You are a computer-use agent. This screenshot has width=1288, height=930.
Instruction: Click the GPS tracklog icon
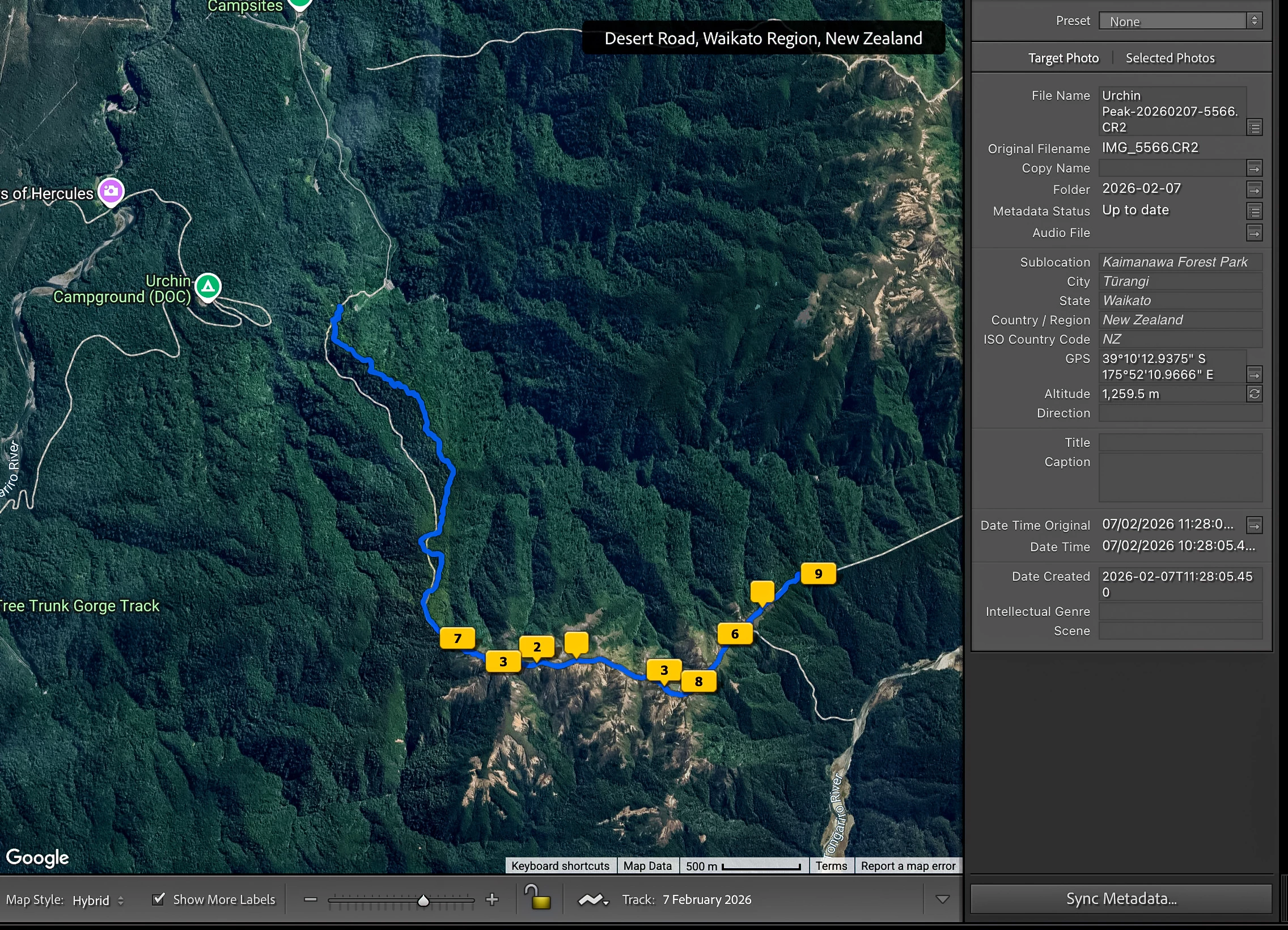click(x=592, y=899)
